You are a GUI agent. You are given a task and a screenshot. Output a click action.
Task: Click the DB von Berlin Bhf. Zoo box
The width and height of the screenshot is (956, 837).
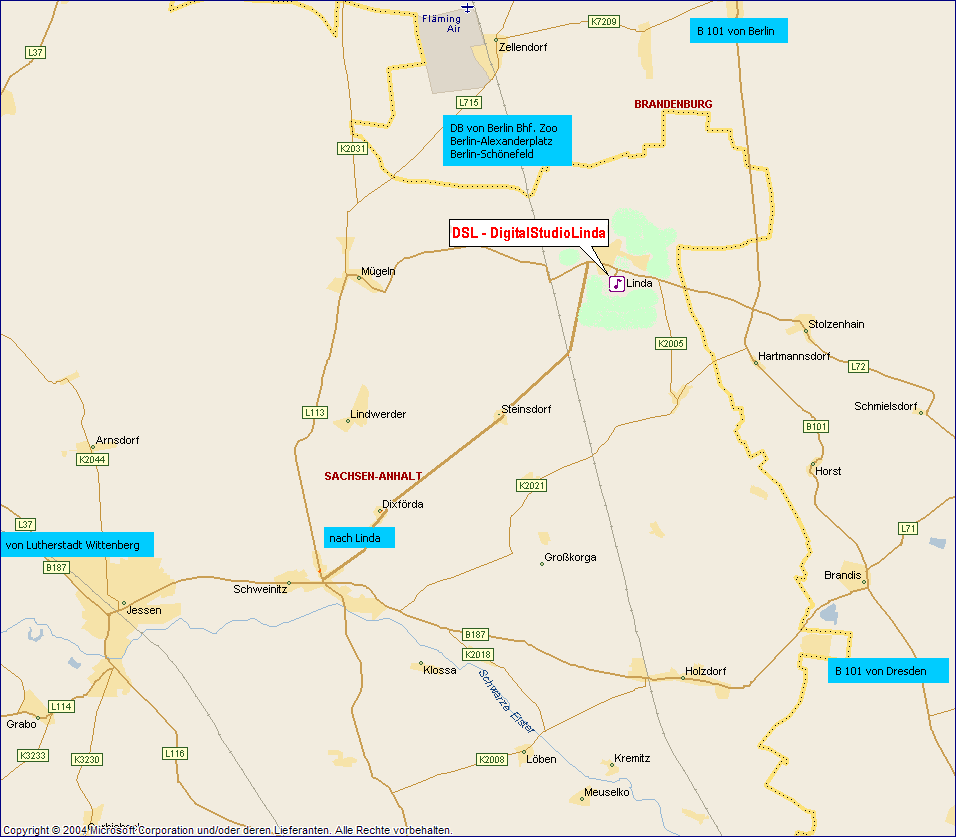pos(507,141)
